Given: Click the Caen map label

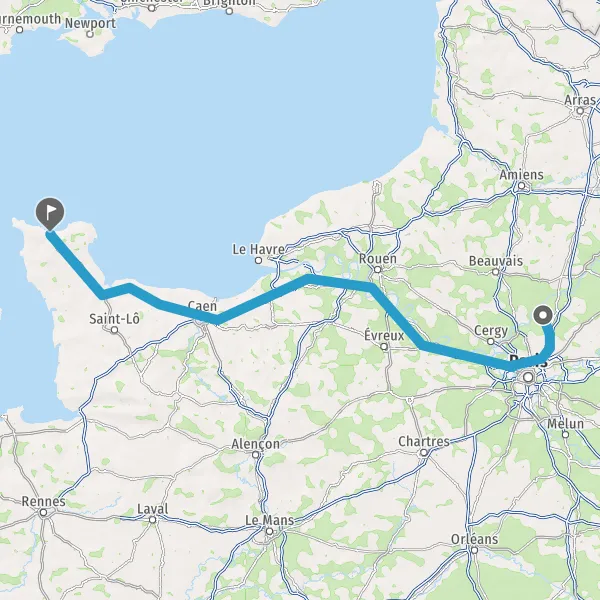Looking at the screenshot, I should point(202,306).
